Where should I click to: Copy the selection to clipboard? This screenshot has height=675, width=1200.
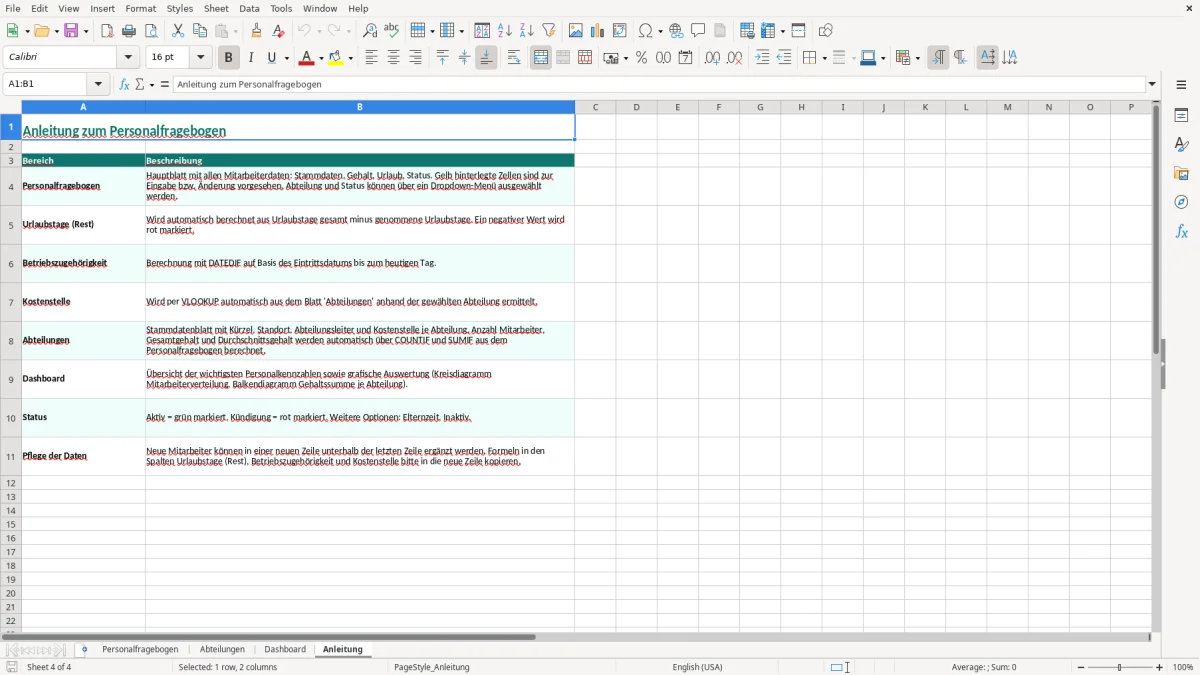pyautogui.click(x=200, y=31)
